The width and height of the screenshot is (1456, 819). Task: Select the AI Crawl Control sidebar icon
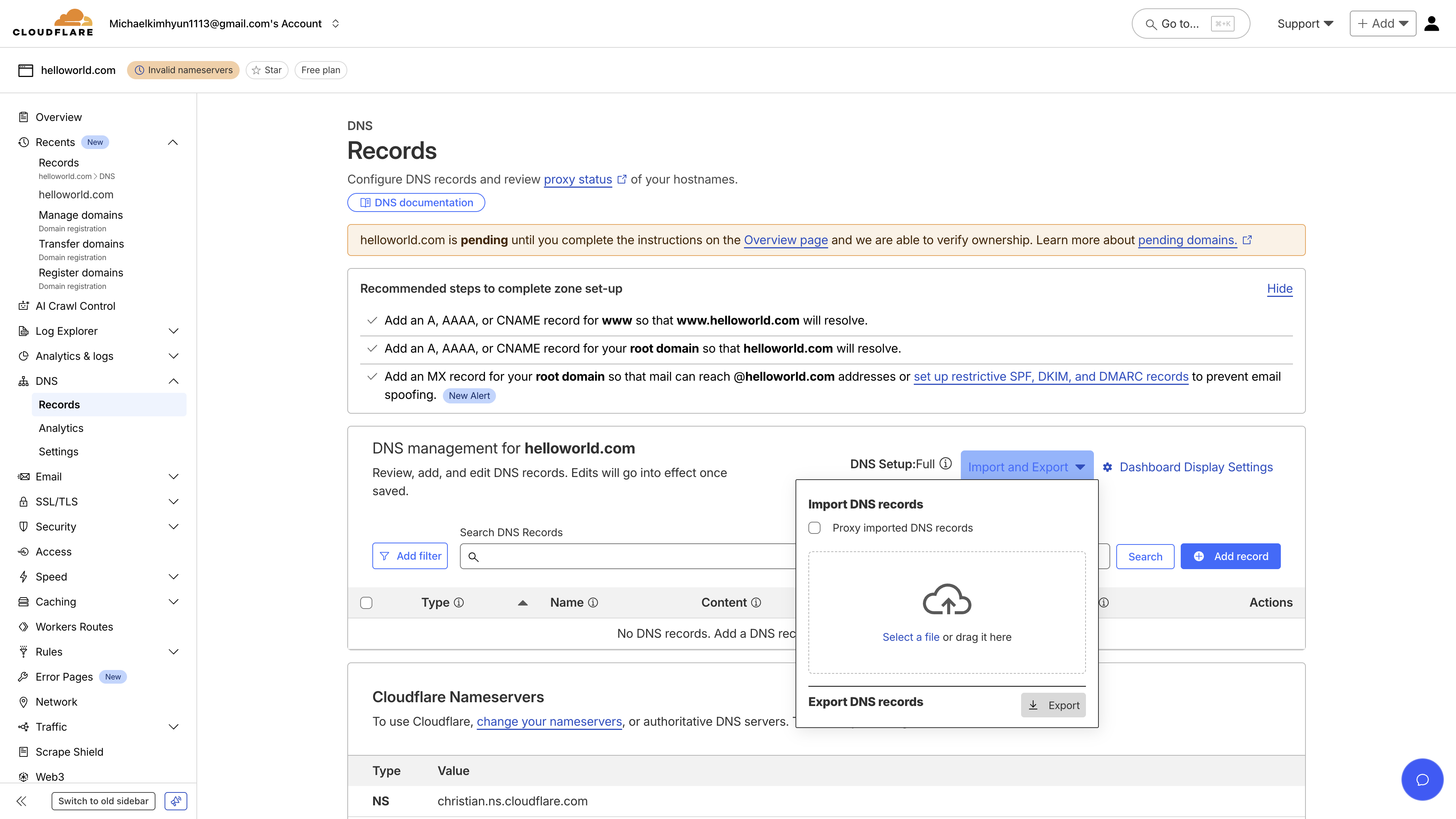(24, 305)
